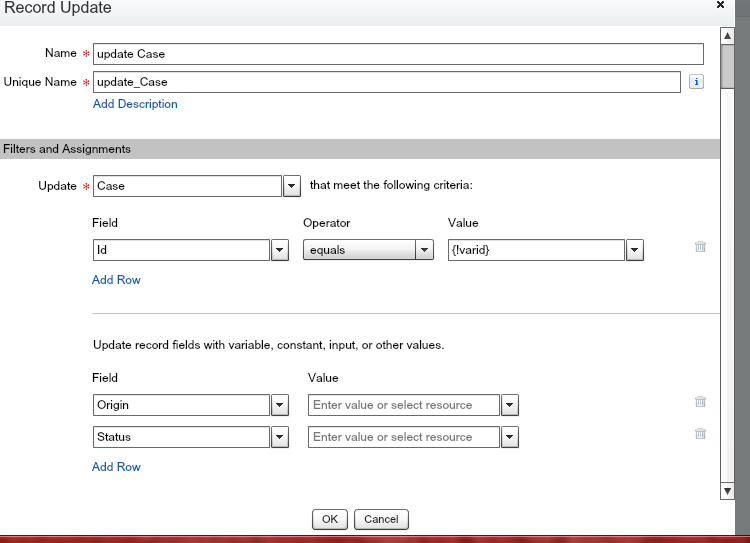Open resource picker for Origin value
This screenshot has width=750, height=543.
click(x=510, y=405)
